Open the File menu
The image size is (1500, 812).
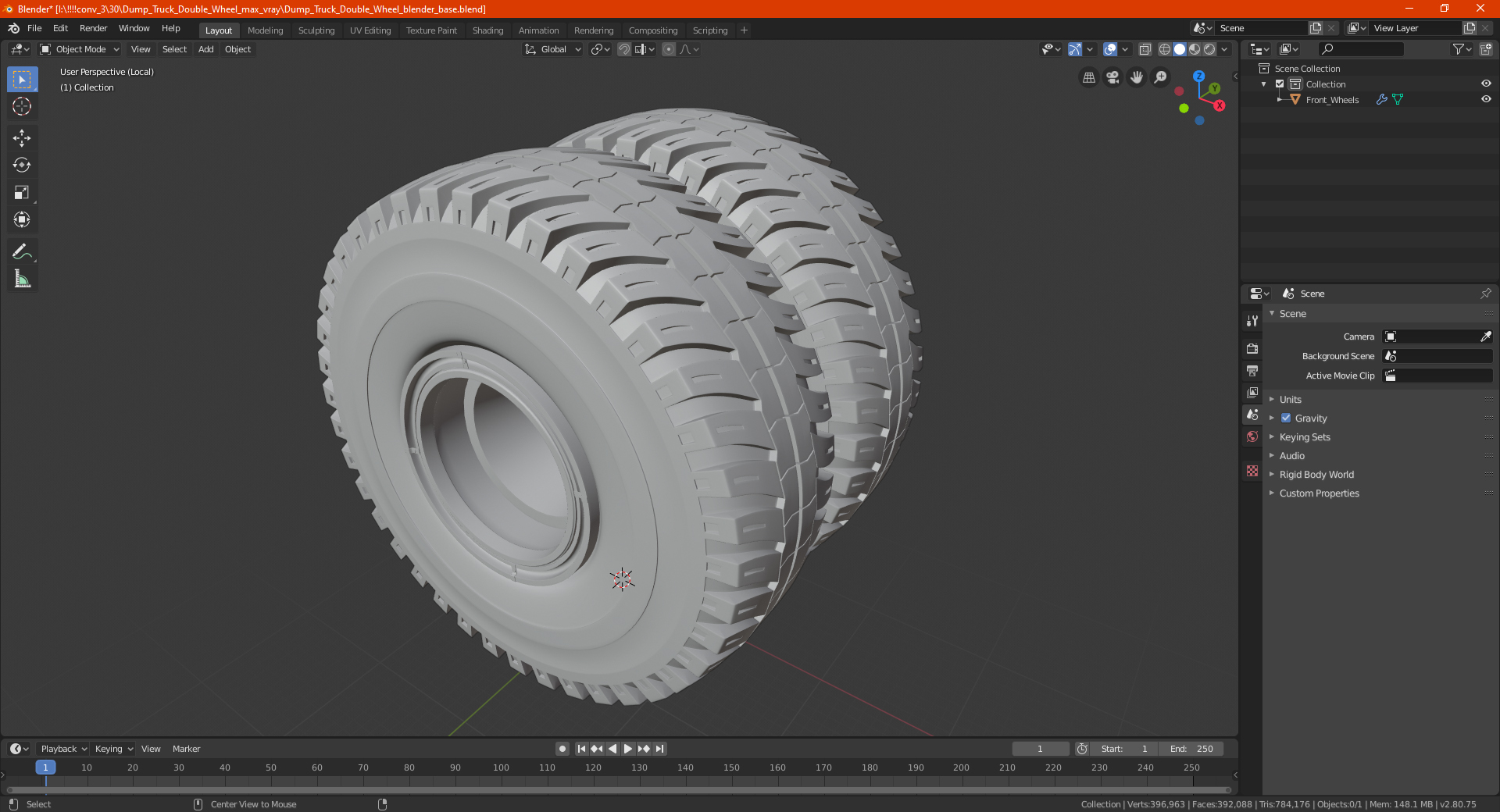click(x=34, y=28)
